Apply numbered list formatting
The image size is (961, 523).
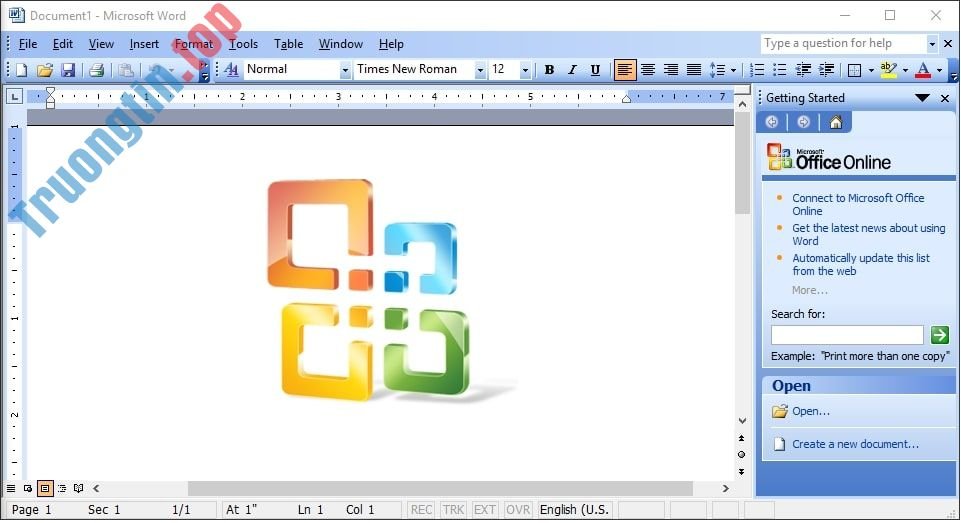point(758,70)
